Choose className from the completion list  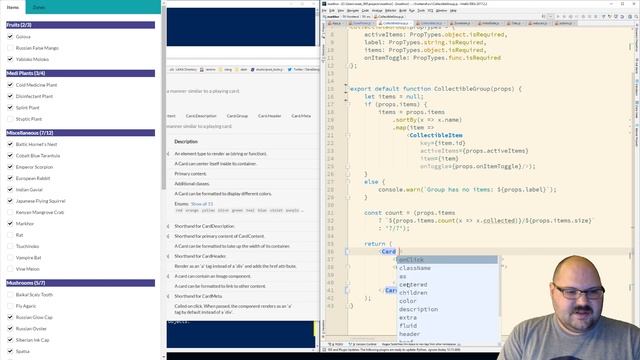point(447,268)
